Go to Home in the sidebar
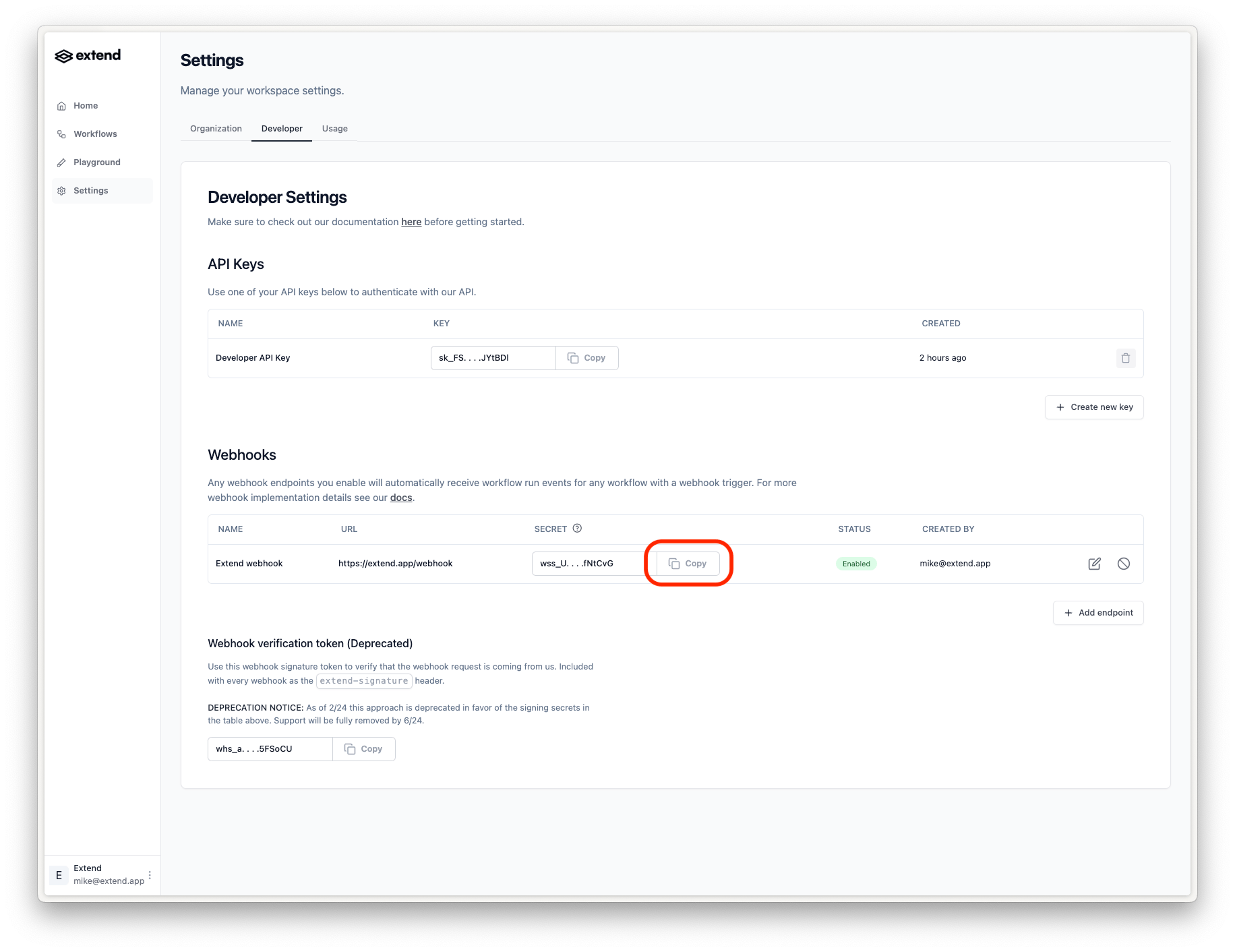Image resolution: width=1235 pixels, height=952 pixels. (x=86, y=106)
